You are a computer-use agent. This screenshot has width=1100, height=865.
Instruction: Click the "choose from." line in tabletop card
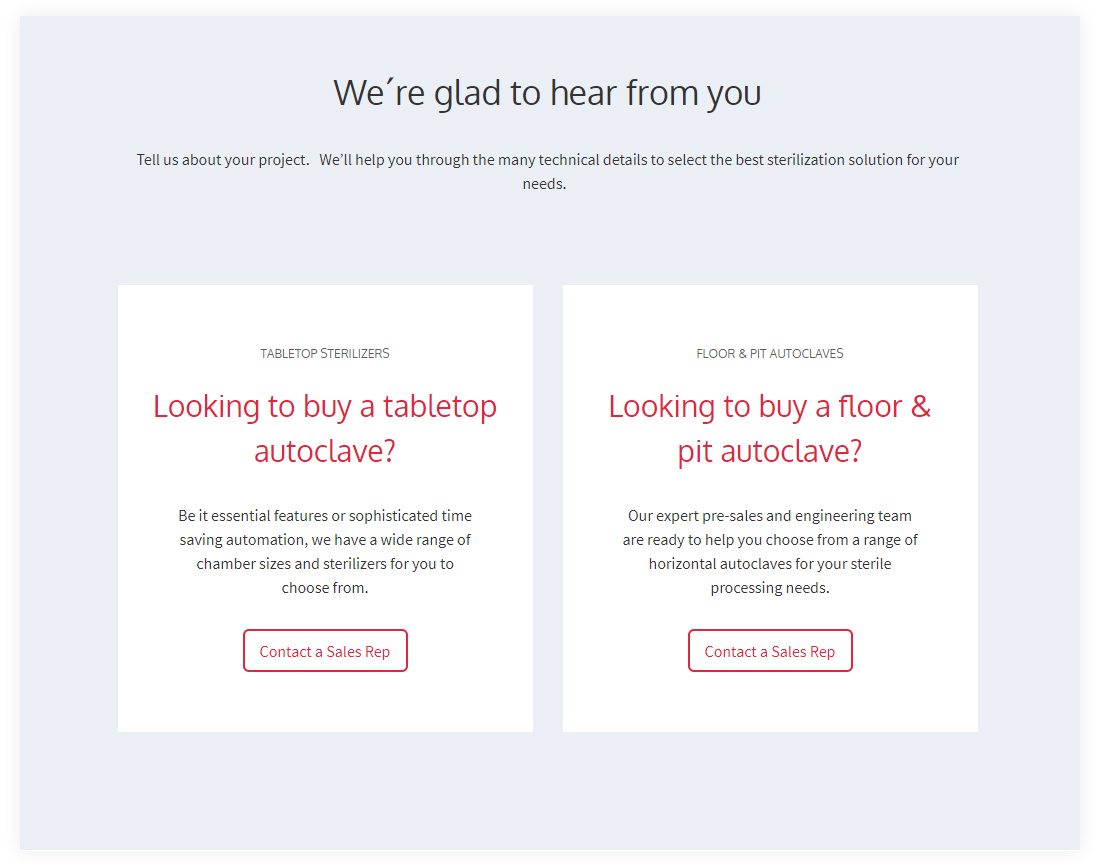pos(325,588)
